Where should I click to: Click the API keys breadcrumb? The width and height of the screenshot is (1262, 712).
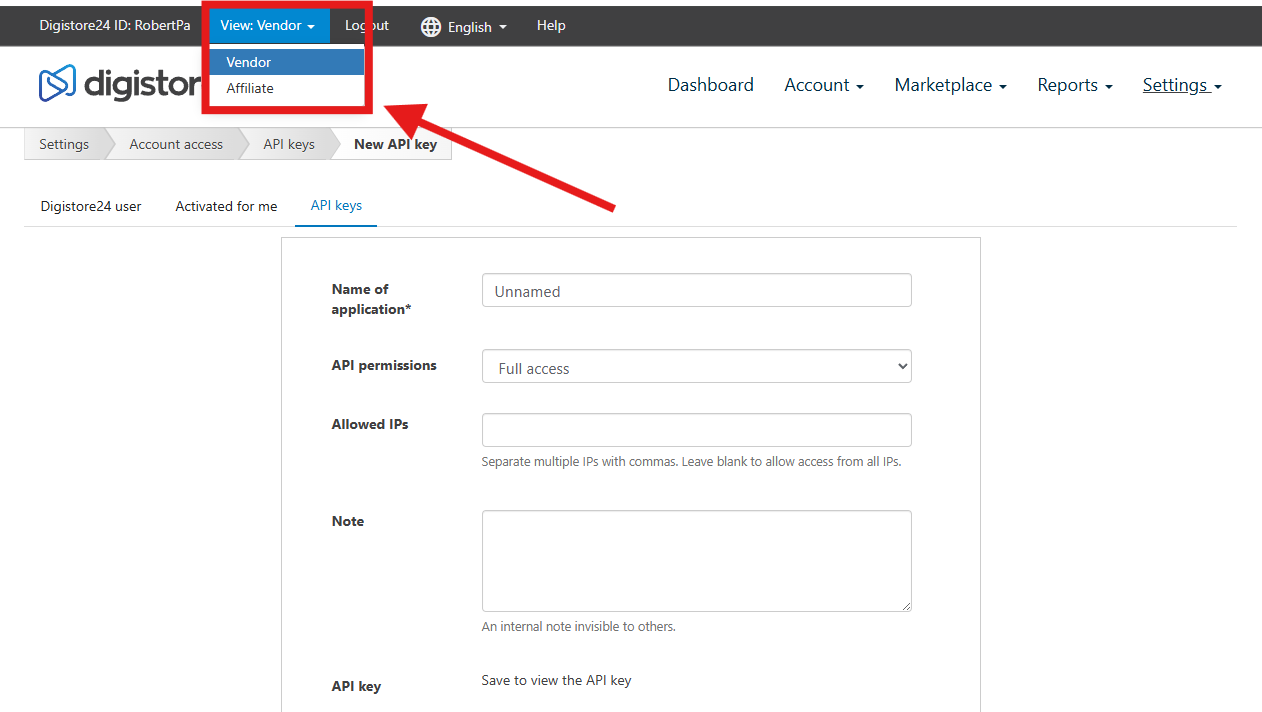289,144
